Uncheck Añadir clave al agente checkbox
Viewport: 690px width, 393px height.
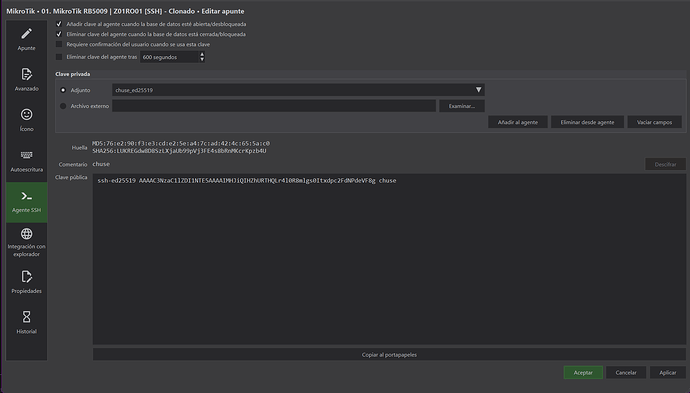click(x=59, y=24)
